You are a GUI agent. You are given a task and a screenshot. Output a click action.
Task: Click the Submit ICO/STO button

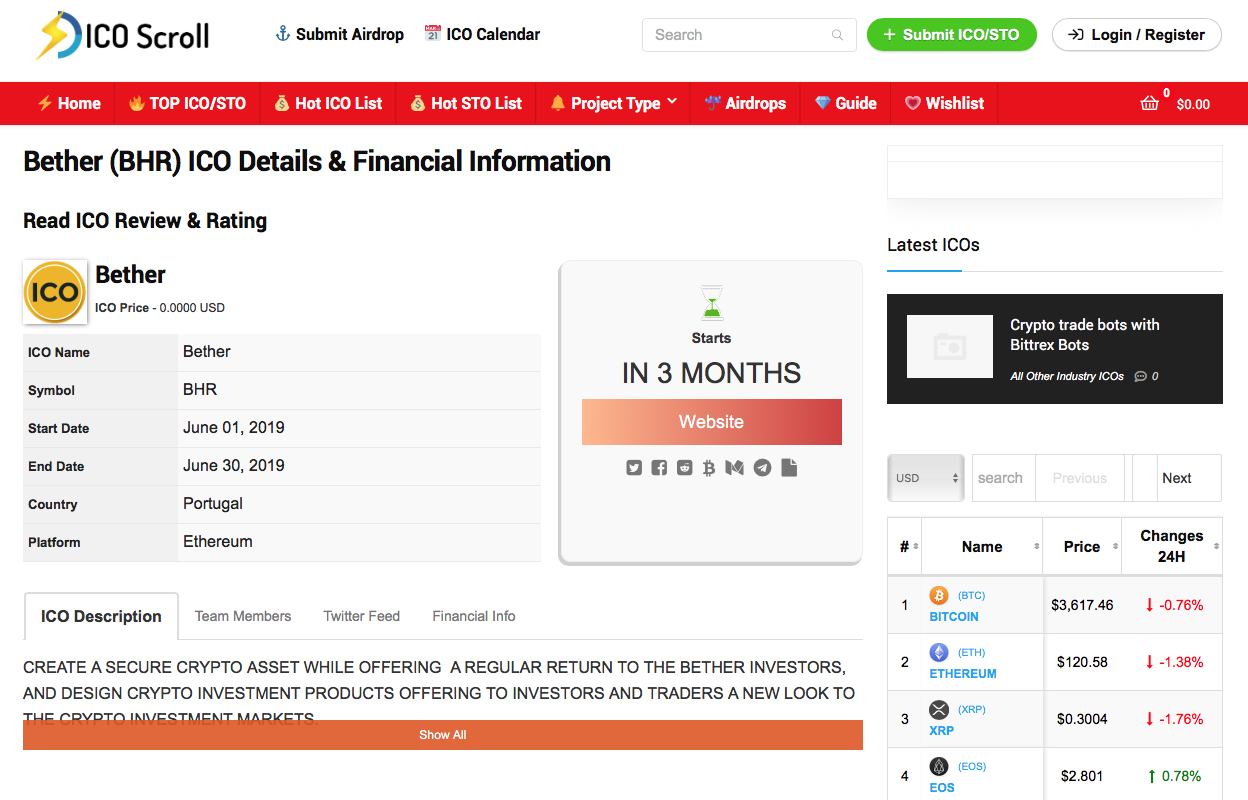click(x=952, y=35)
